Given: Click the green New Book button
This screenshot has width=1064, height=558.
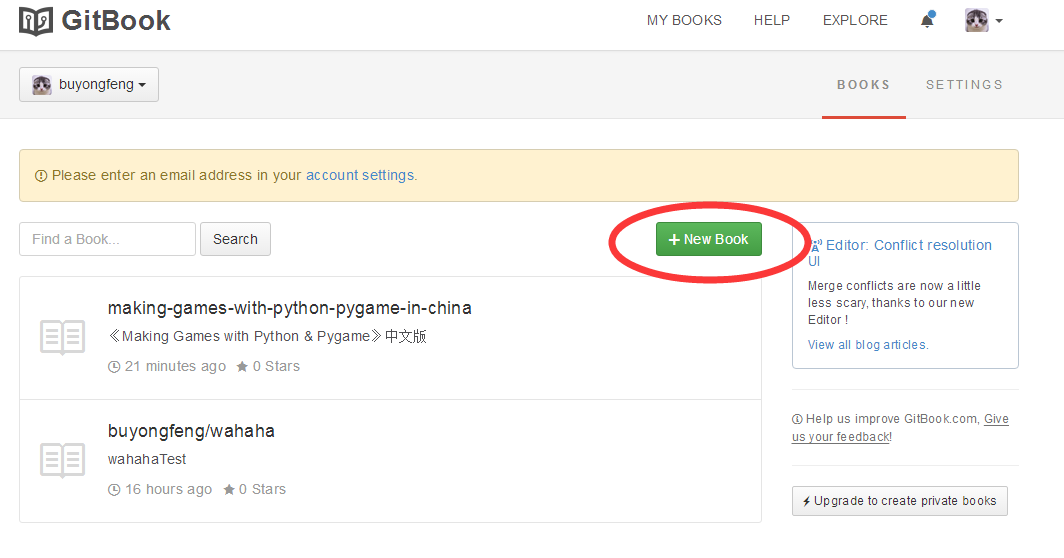Looking at the screenshot, I should [708, 239].
